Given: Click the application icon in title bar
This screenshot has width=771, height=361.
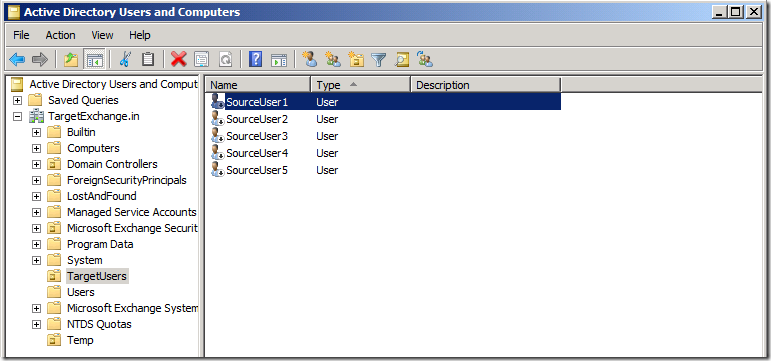Looking at the screenshot, I should (x=14, y=12).
